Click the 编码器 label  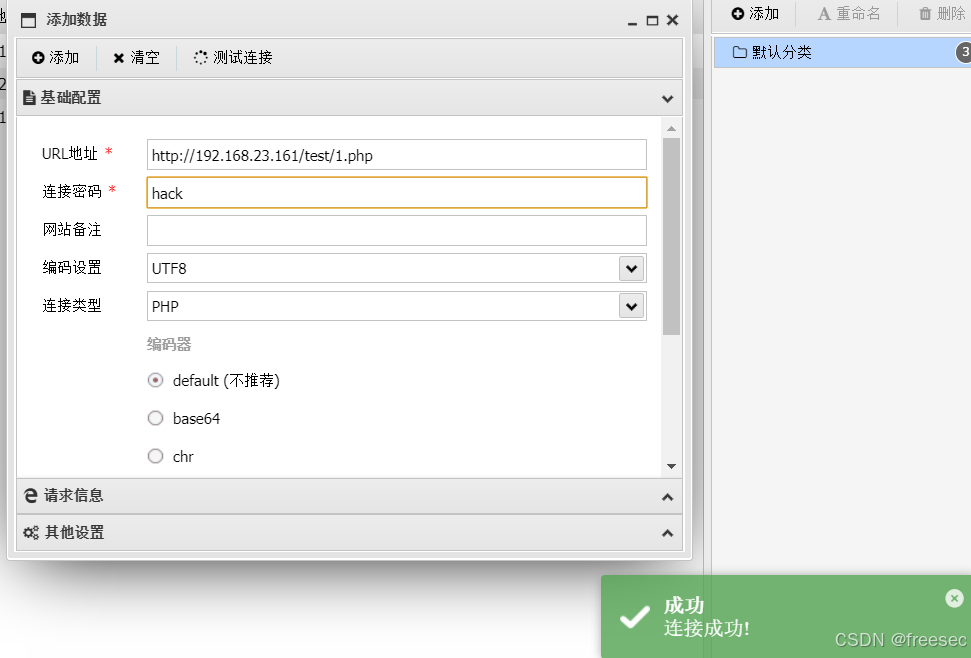[169, 344]
